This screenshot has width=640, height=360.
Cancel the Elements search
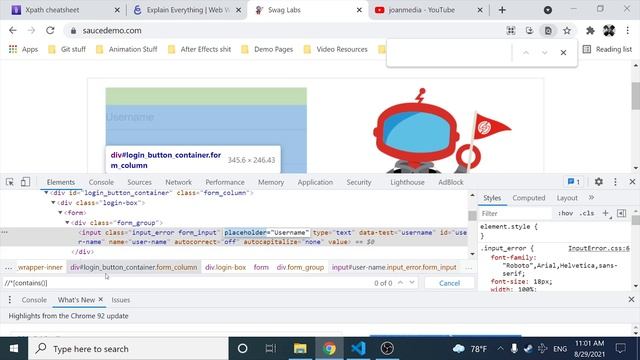pos(449,283)
